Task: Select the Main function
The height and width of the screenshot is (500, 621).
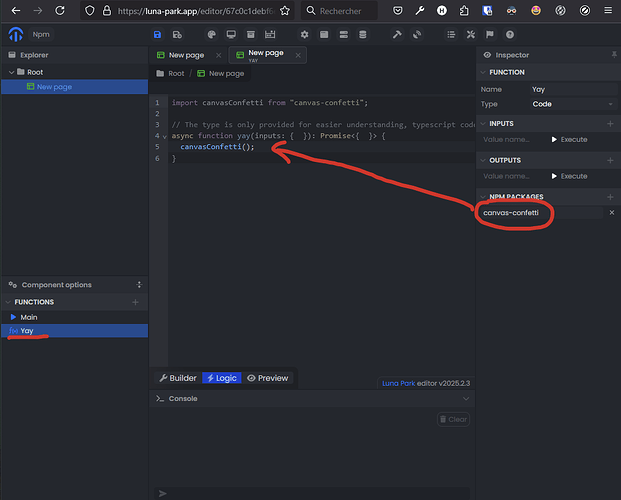Action: click(x=29, y=317)
